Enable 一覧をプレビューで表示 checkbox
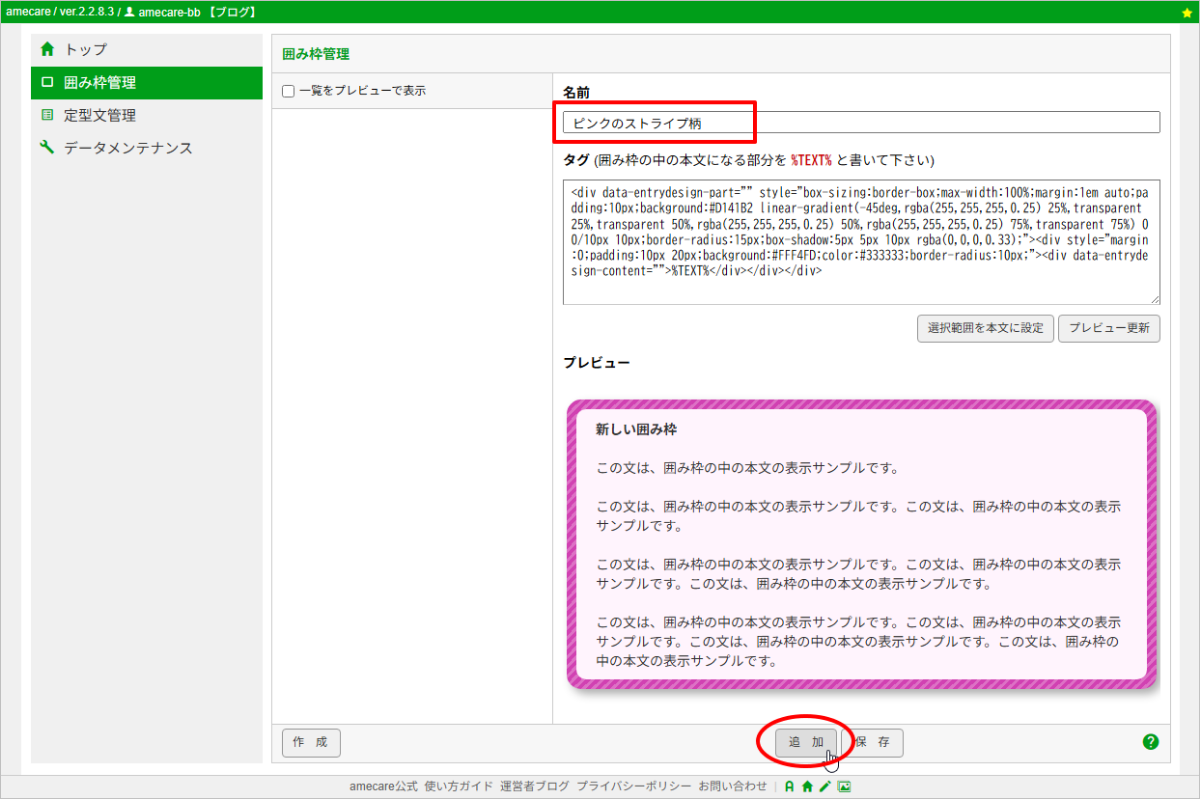 (x=288, y=91)
